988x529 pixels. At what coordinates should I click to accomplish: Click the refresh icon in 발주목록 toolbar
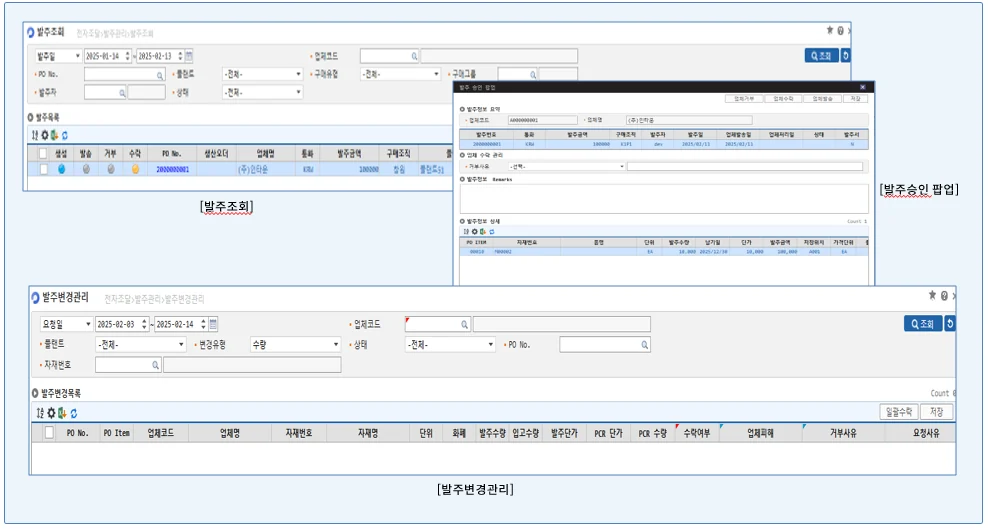[64, 135]
